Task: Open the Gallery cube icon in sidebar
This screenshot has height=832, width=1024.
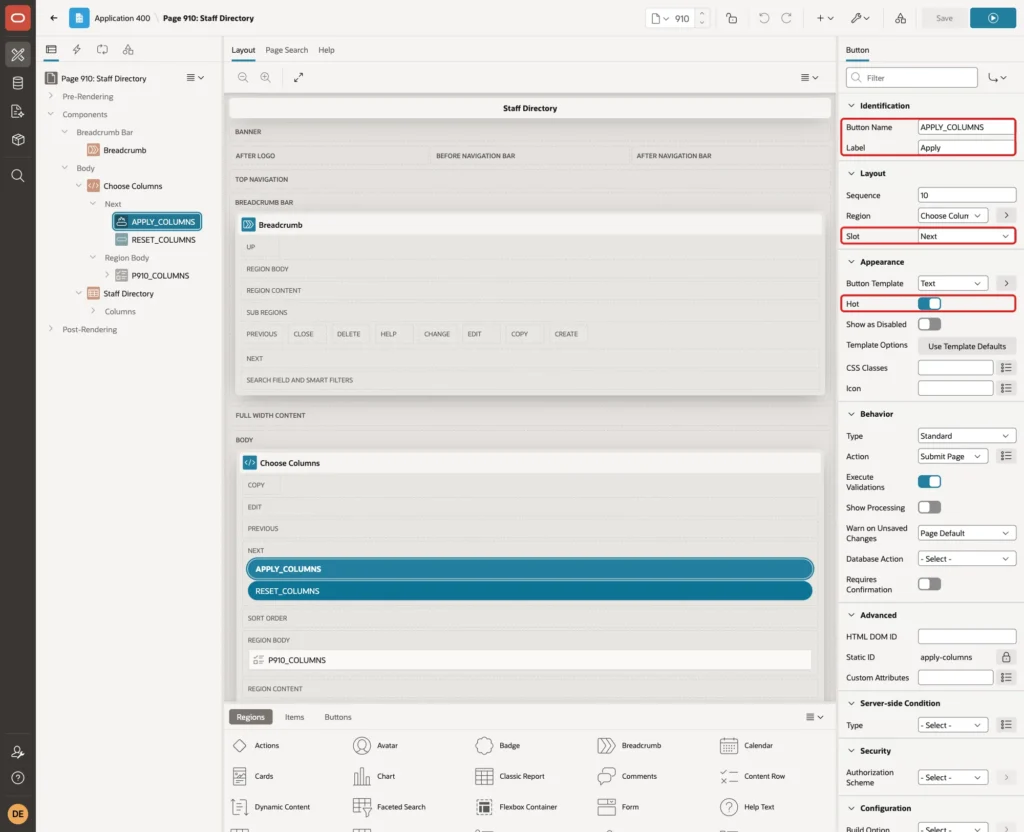Action: [x=18, y=139]
